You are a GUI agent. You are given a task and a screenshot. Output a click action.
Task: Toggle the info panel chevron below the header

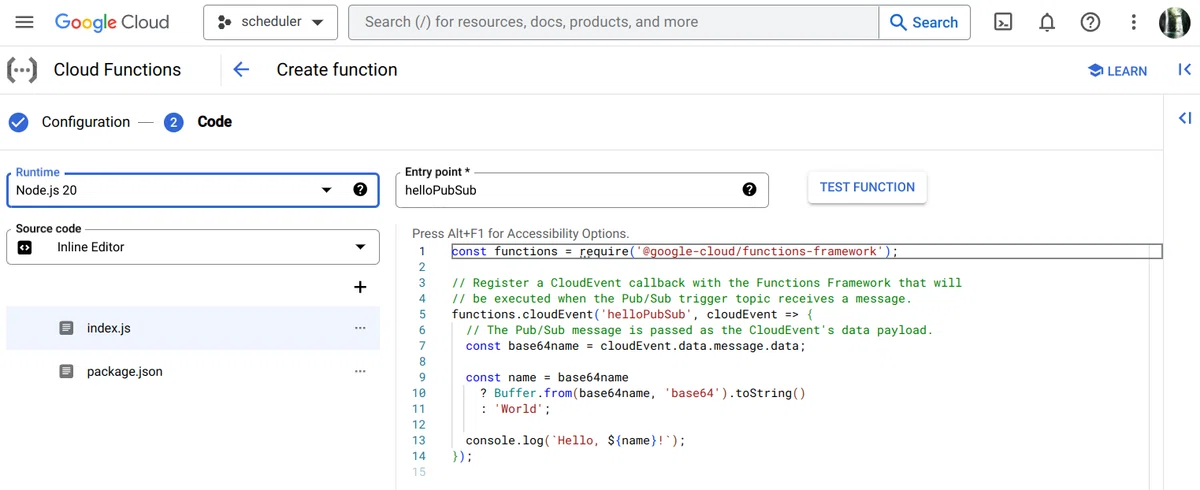1185,118
